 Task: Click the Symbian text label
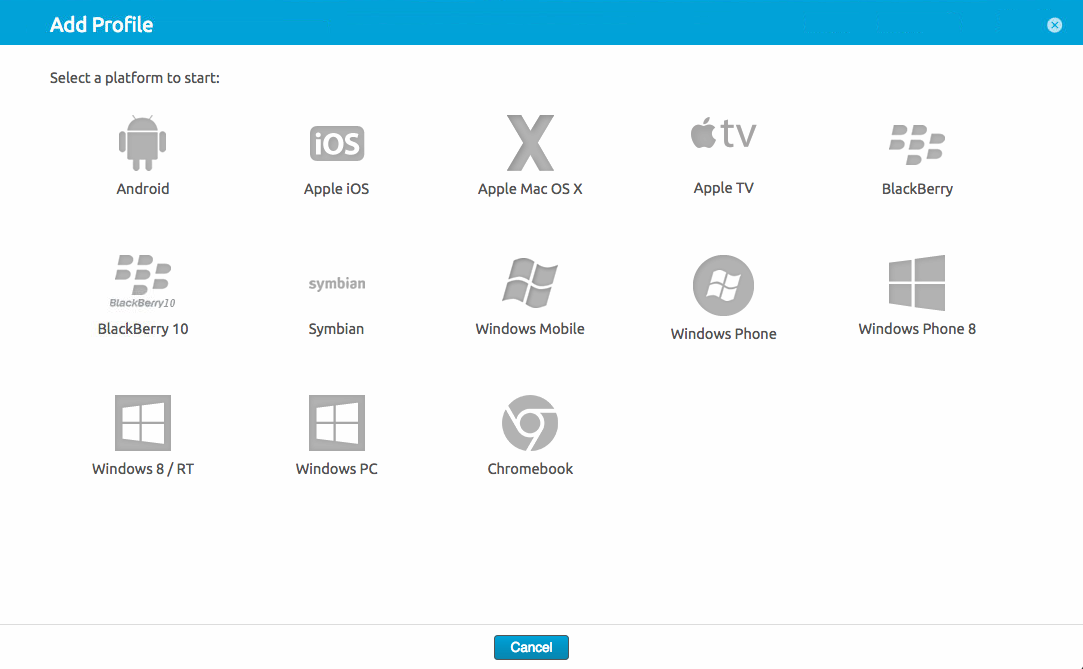click(x=336, y=329)
